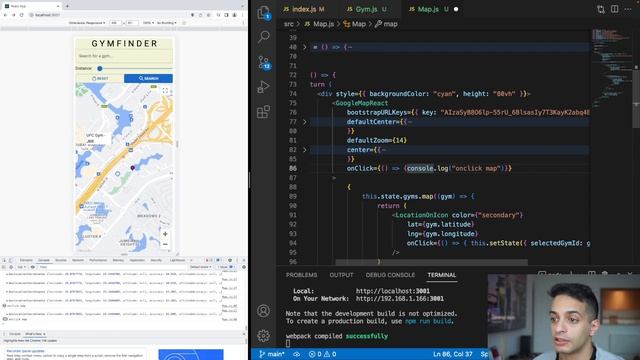
Task: Click the network URL 192.168.1.166:3001
Action: 400,298
